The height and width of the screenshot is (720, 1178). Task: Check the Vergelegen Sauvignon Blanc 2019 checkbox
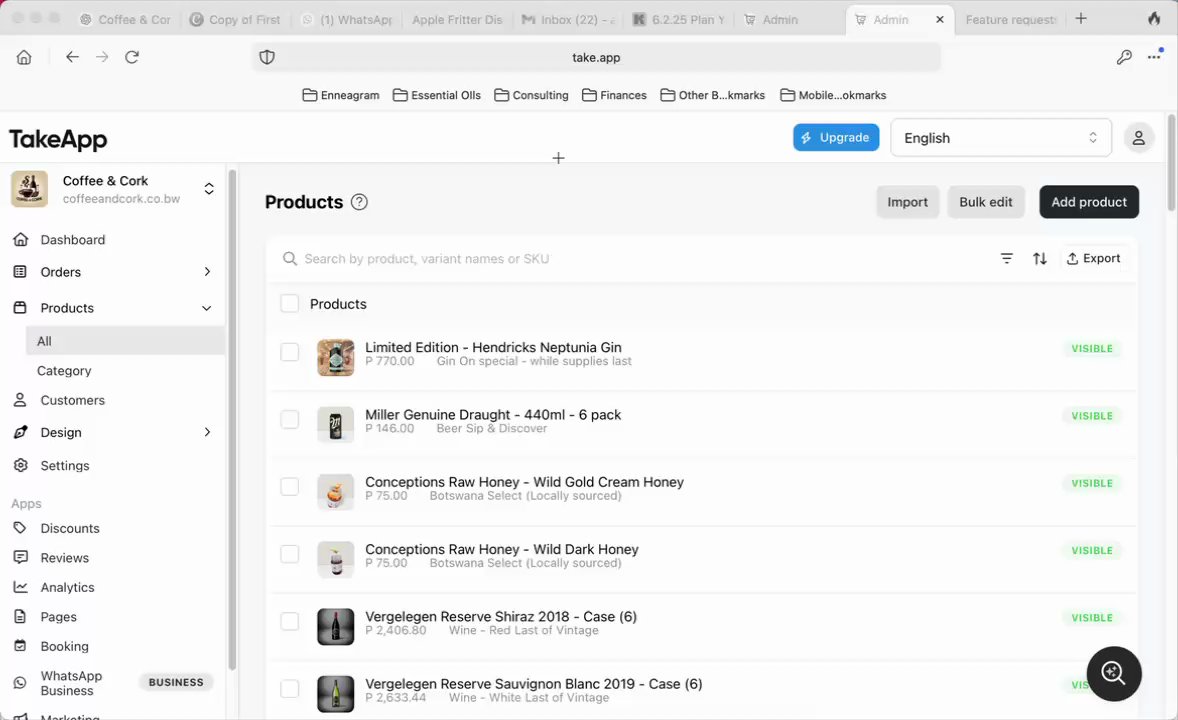point(289,688)
